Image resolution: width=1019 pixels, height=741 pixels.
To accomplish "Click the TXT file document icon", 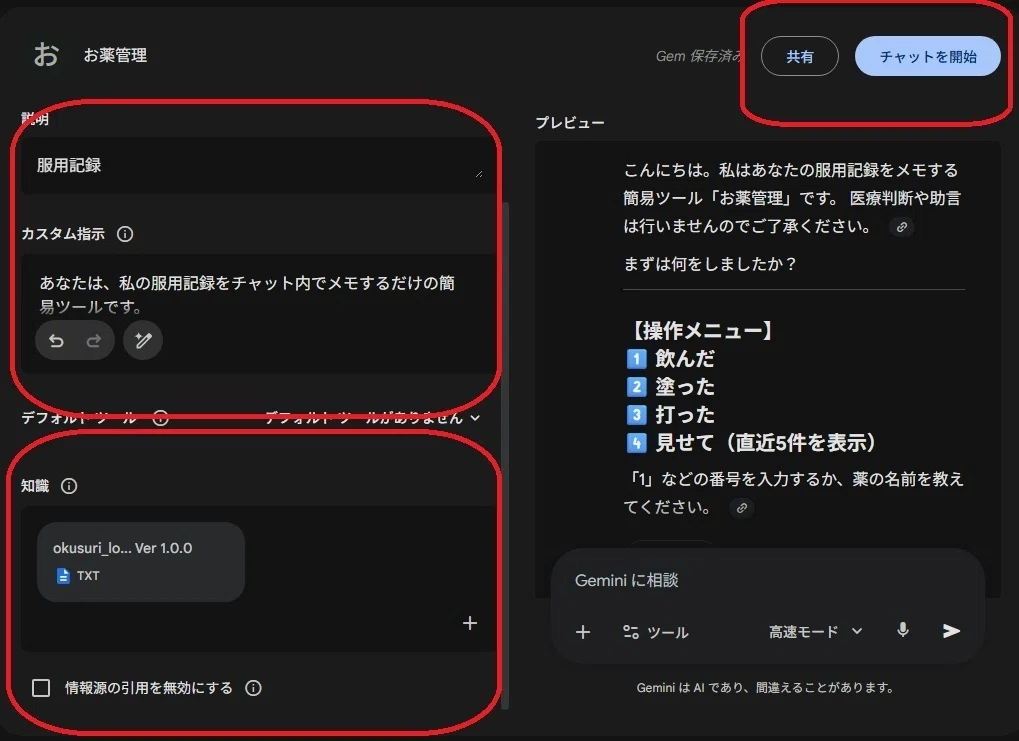I will click(x=63, y=576).
